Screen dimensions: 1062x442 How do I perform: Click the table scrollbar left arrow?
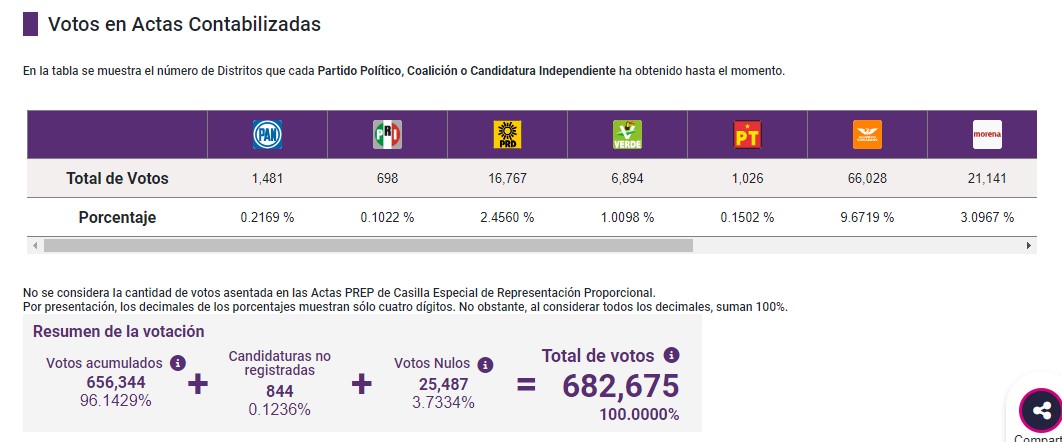click(35, 245)
